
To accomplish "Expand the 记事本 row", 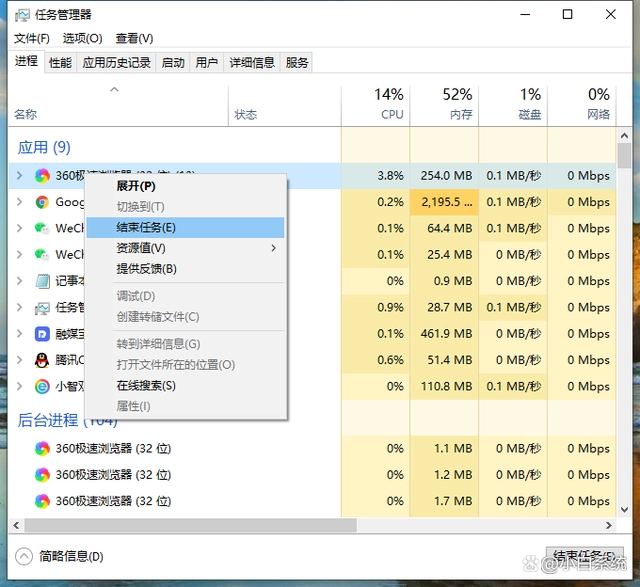I will tap(19, 280).
